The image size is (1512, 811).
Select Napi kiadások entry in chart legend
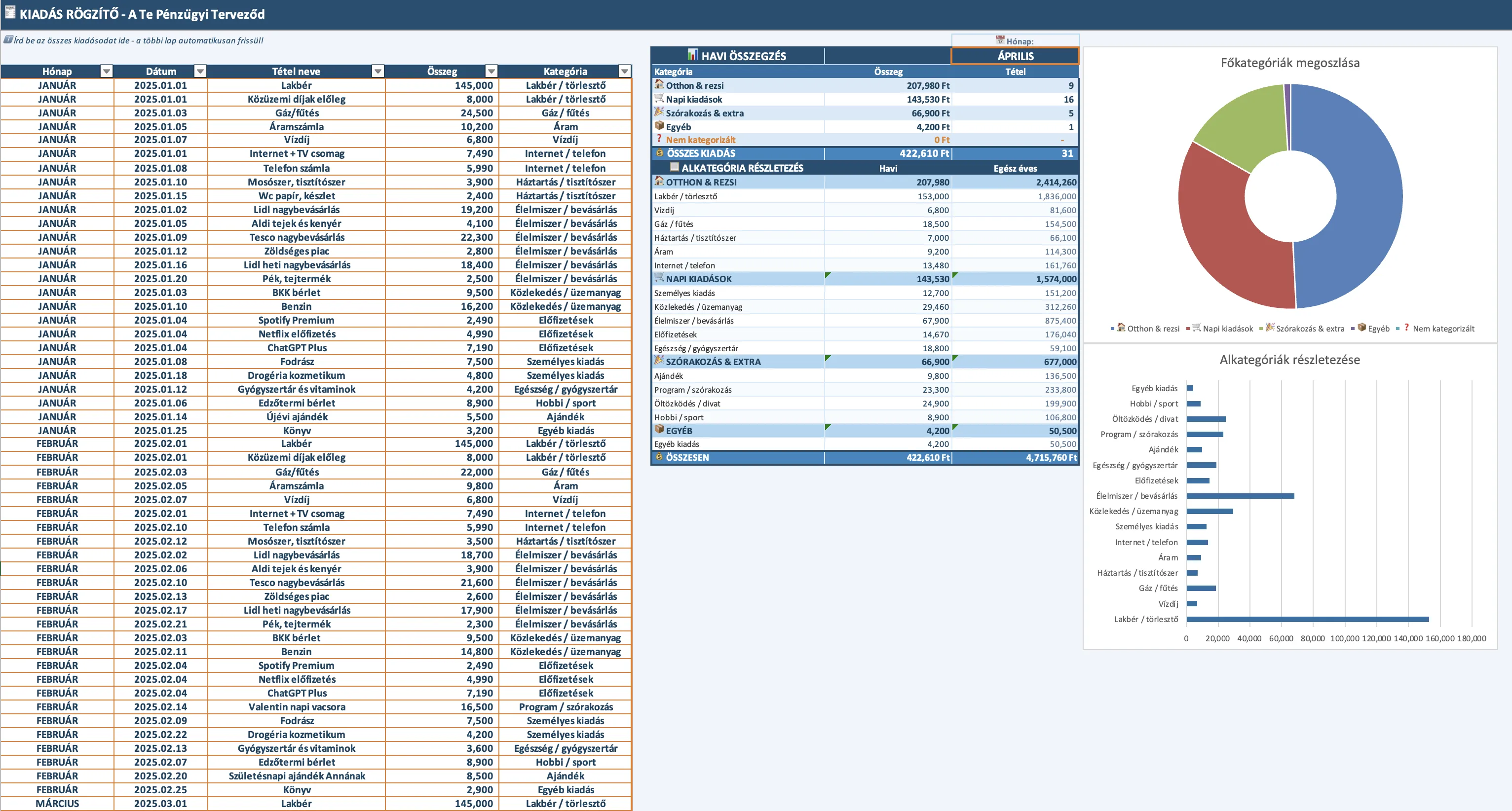[x=1227, y=329]
